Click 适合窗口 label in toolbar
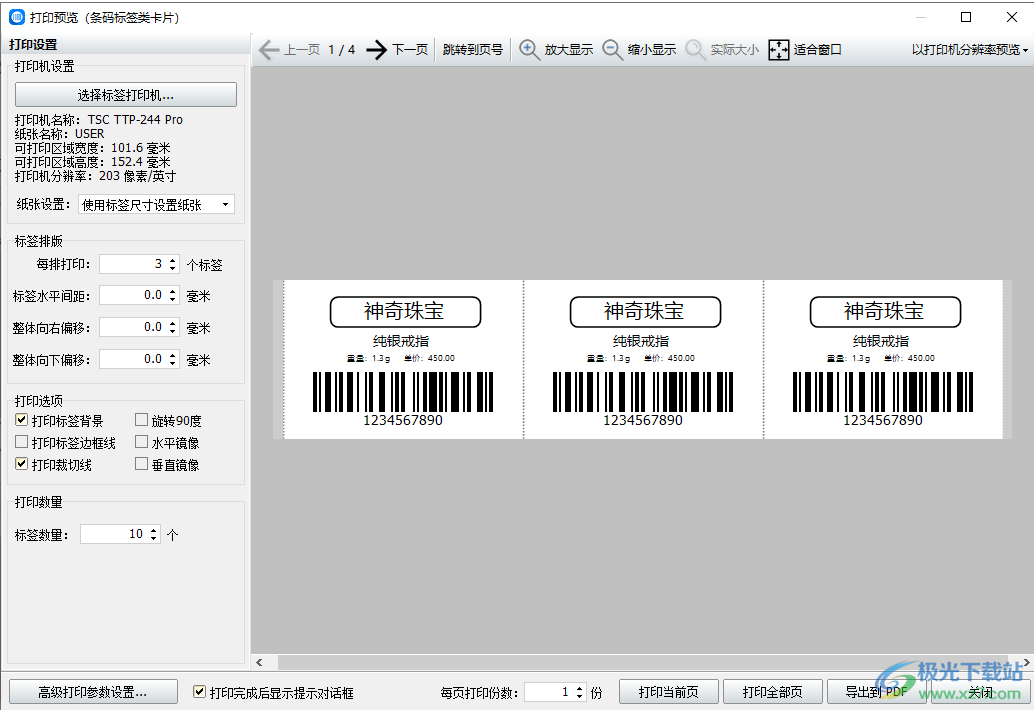Image resolution: width=1034 pixels, height=710 pixels. point(818,50)
